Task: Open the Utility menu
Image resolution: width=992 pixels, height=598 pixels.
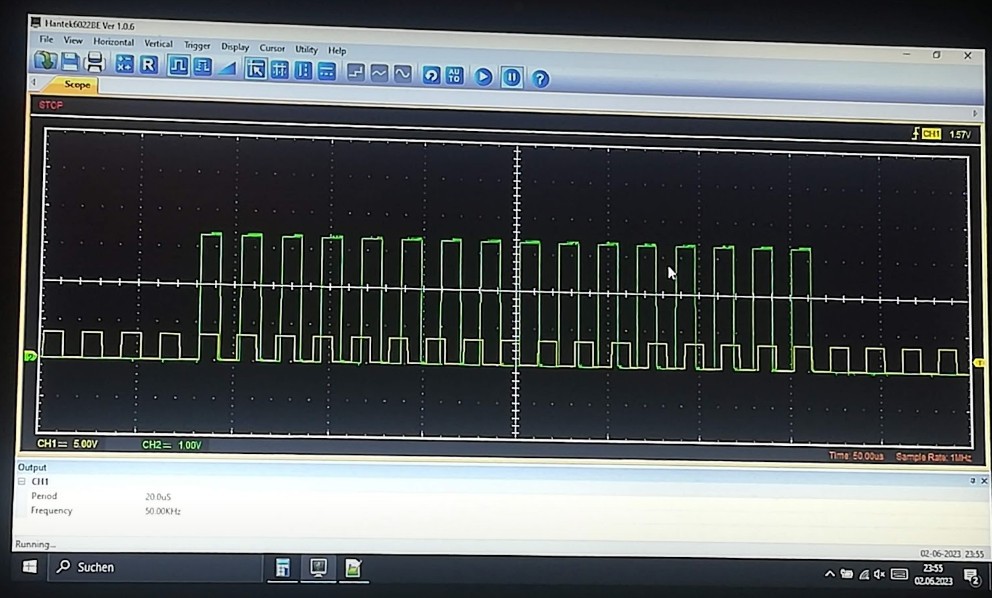Action: pyautogui.click(x=306, y=49)
